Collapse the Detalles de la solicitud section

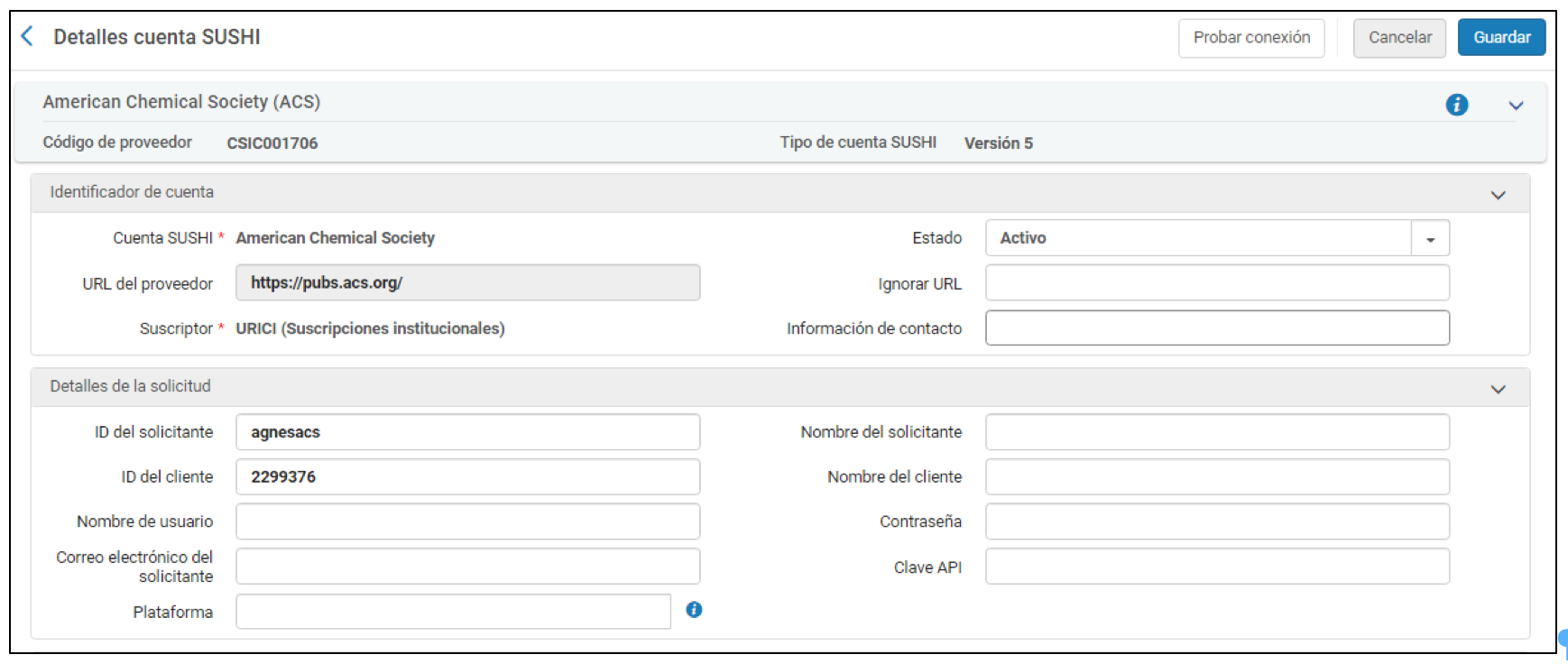(x=1498, y=389)
